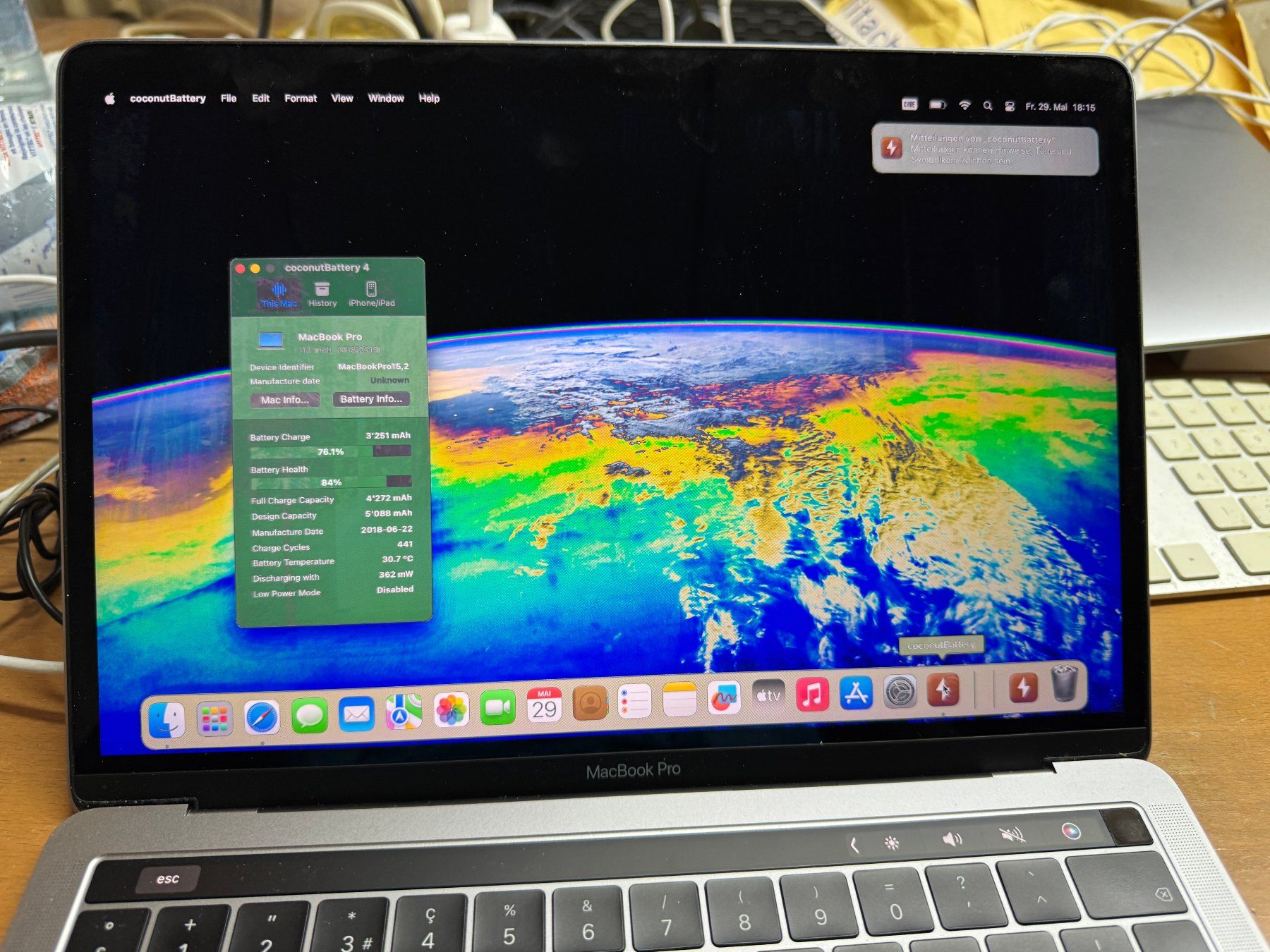The width and height of the screenshot is (1270, 952).
Task: Click the Low Power Mode Disabled value
Action: tap(395, 589)
